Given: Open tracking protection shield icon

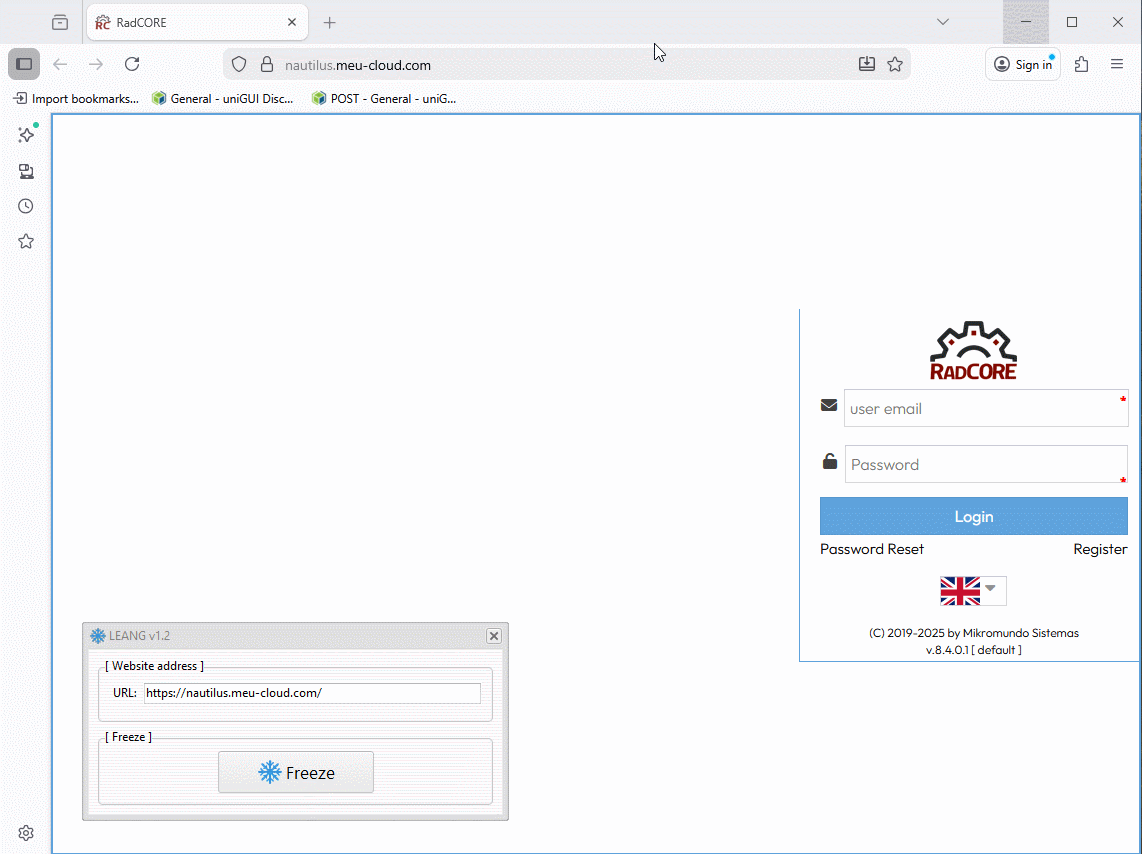Looking at the screenshot, I should coord(239,65).
